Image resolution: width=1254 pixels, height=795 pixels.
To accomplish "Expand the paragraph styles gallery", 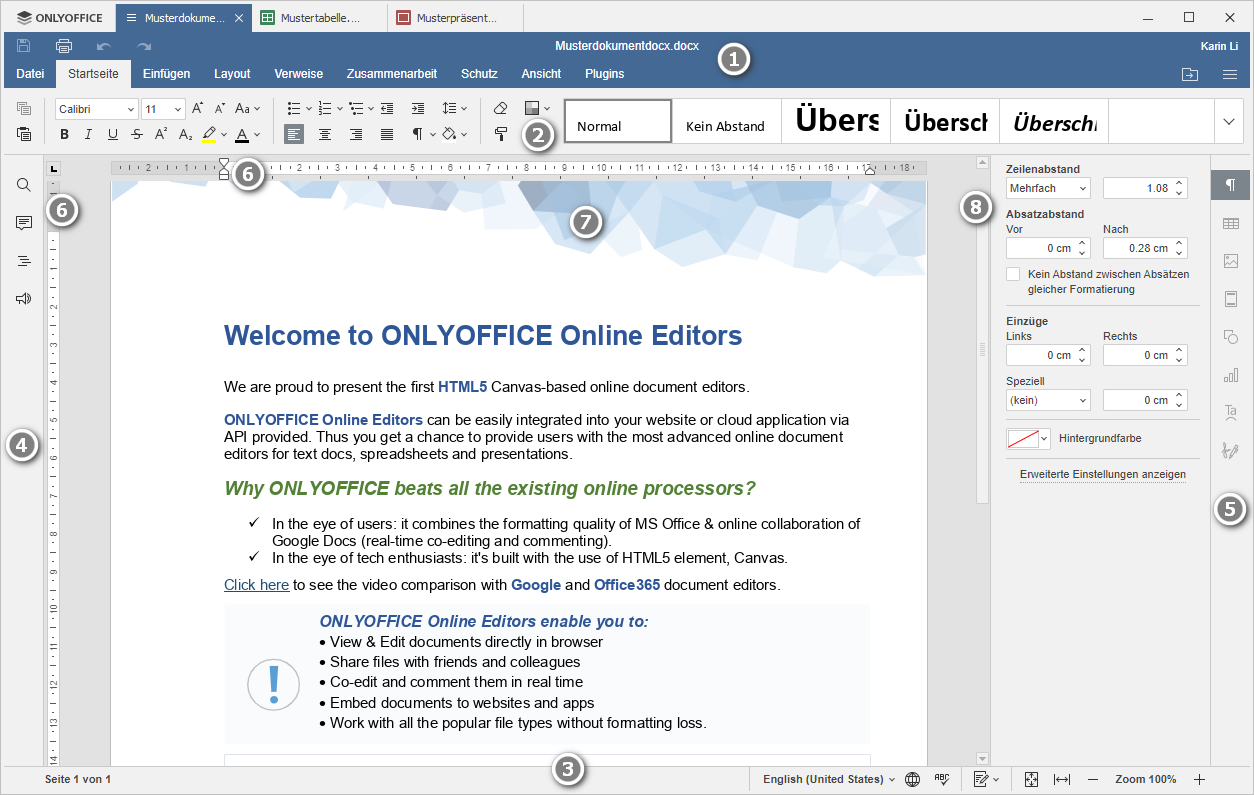I will click(1229, 120).
